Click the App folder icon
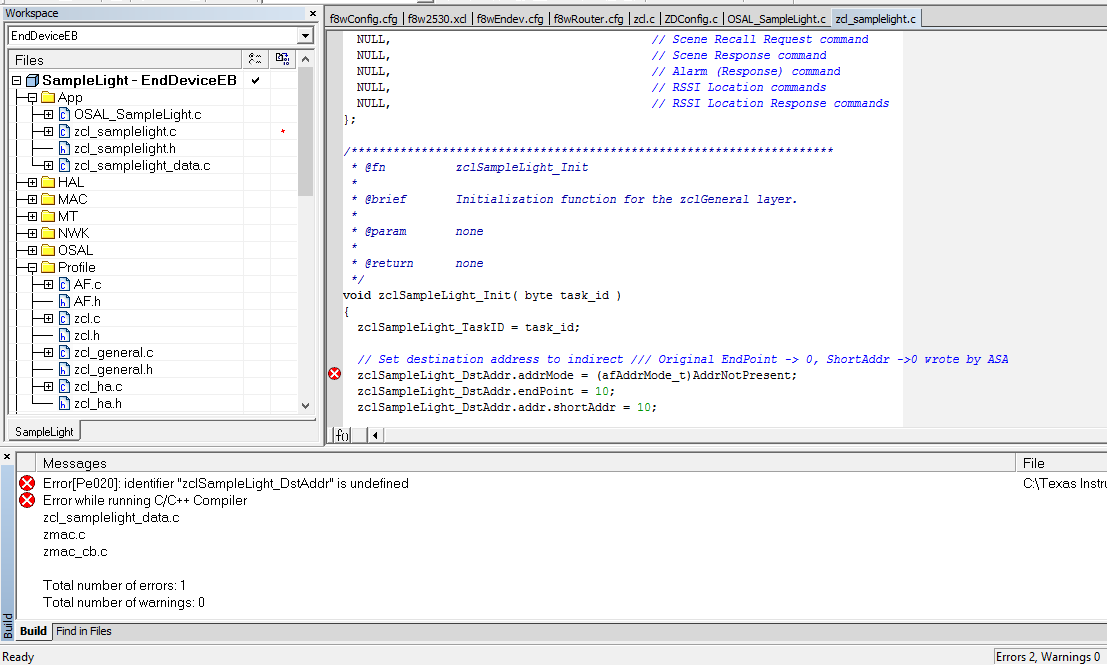The width and height of the screenshot is (1107, 665). click(x=48, y=97)
